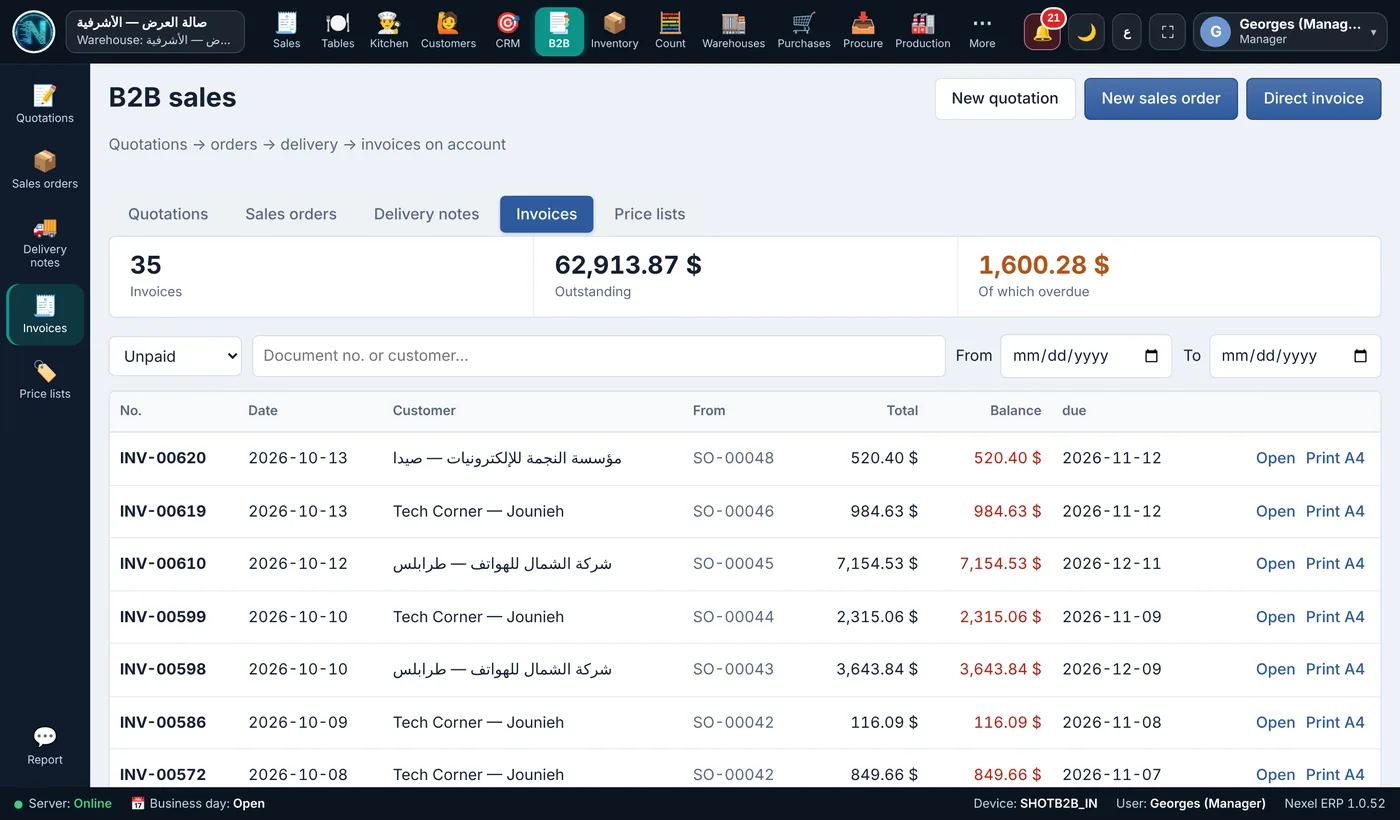The width and height of the screenshot is (1400, 820).
Task: Open Delivery notes in the left sidebar
Action: 45,242
